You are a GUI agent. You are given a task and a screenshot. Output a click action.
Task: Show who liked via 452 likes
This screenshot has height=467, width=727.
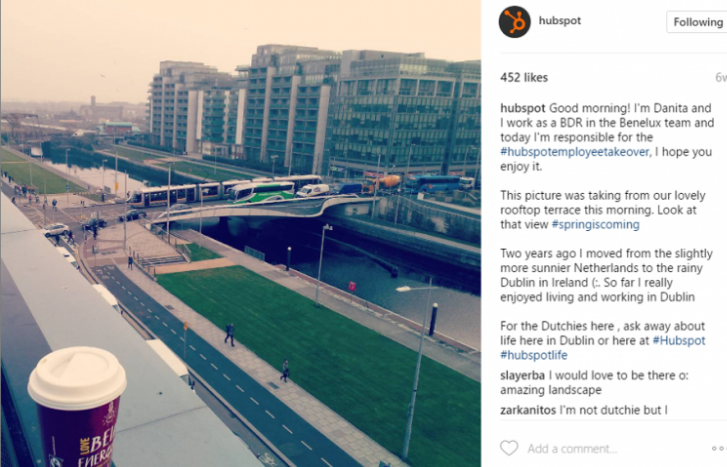[x=524, y=77]
